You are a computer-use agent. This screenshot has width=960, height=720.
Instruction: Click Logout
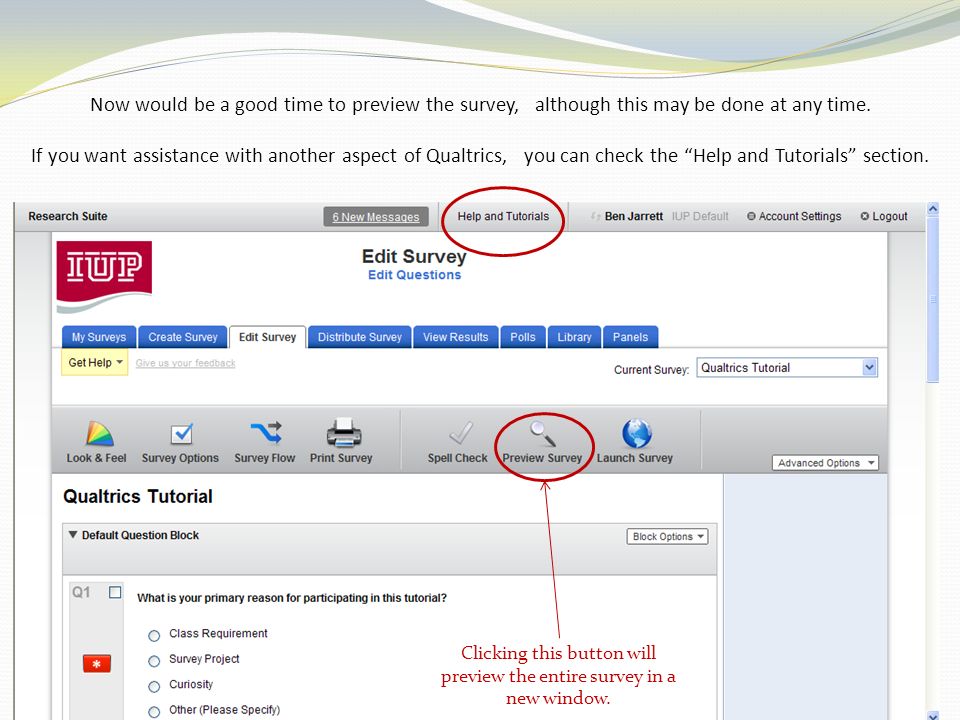(884, 216)
